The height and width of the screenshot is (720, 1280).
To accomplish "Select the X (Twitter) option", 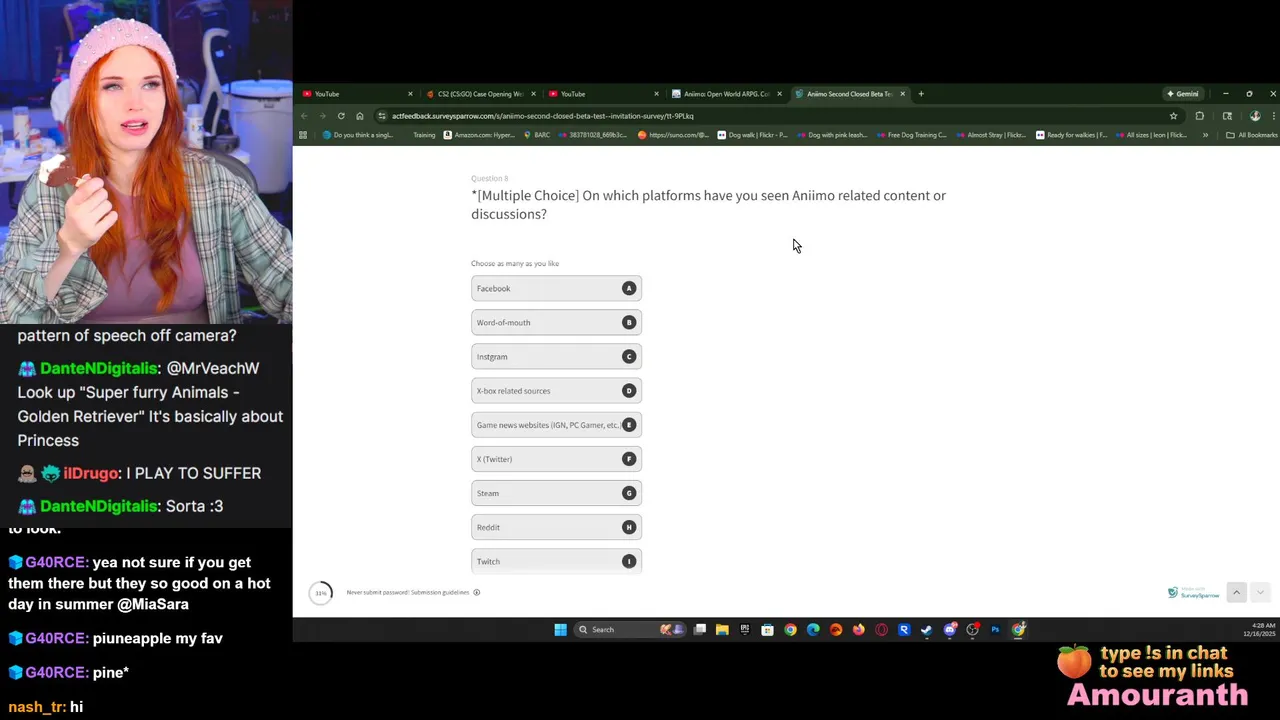I will tap(556, 459).
